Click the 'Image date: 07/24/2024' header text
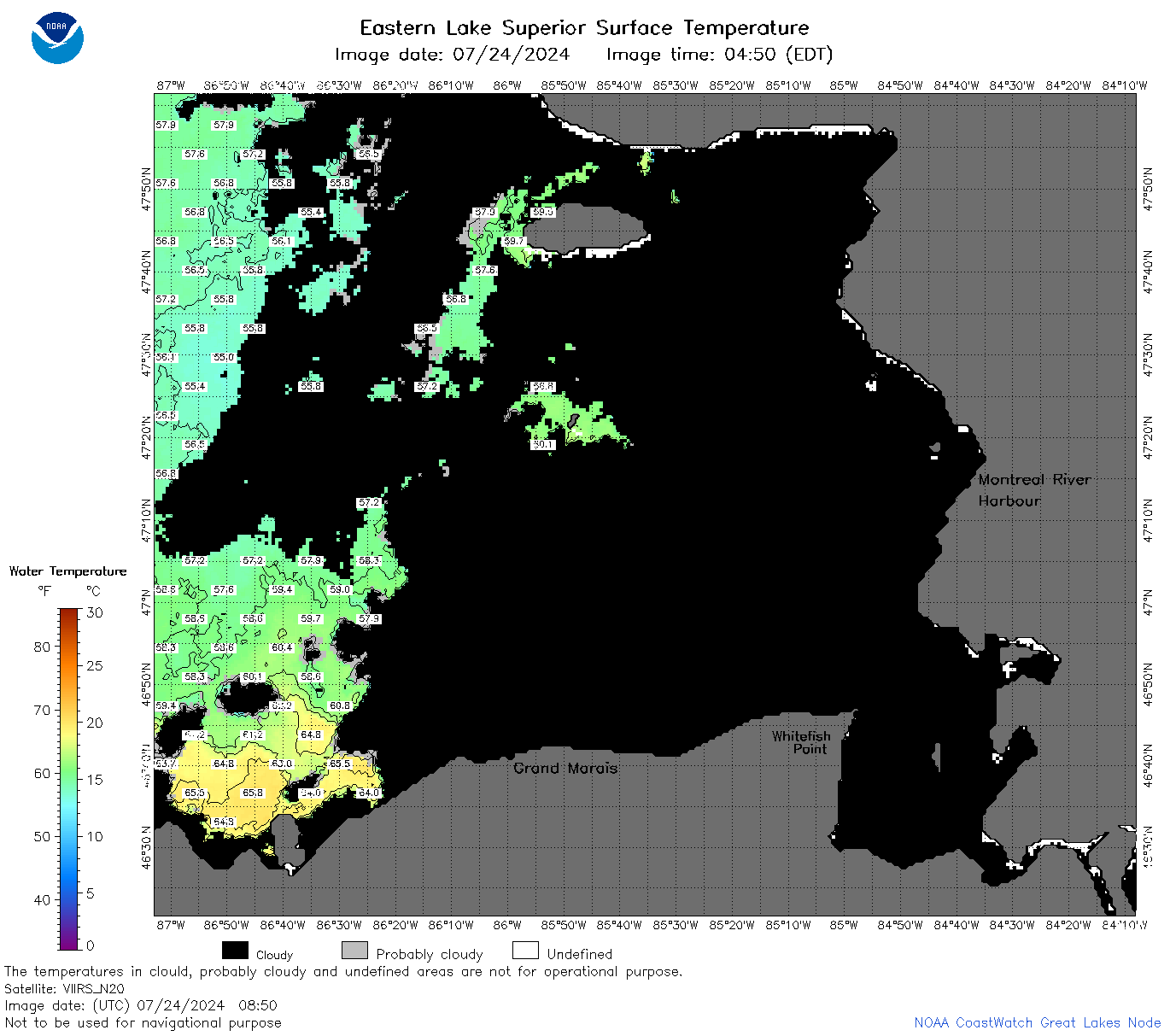 452,55
